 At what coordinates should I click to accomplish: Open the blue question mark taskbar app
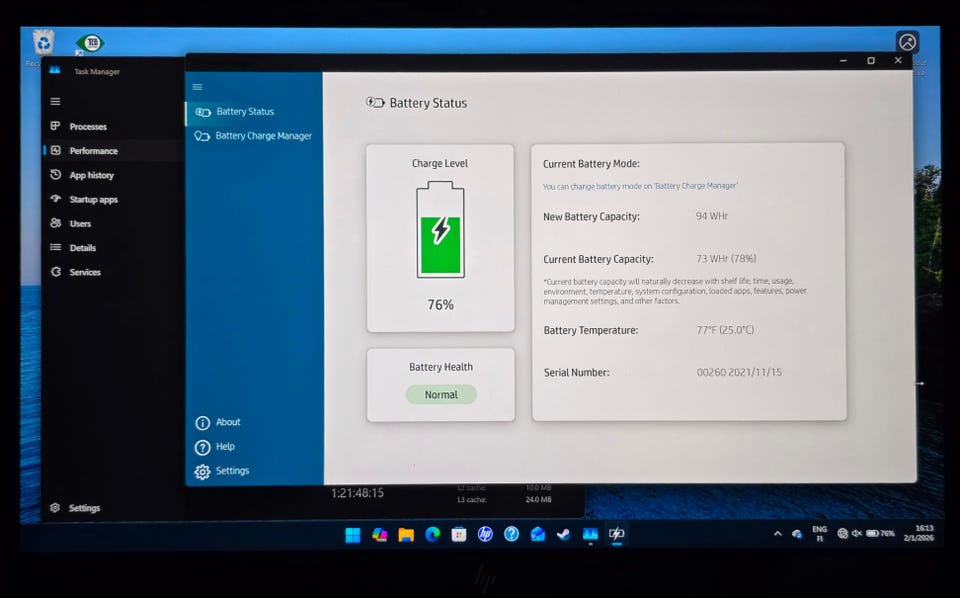pyautogui.click(x=511, y=535)
